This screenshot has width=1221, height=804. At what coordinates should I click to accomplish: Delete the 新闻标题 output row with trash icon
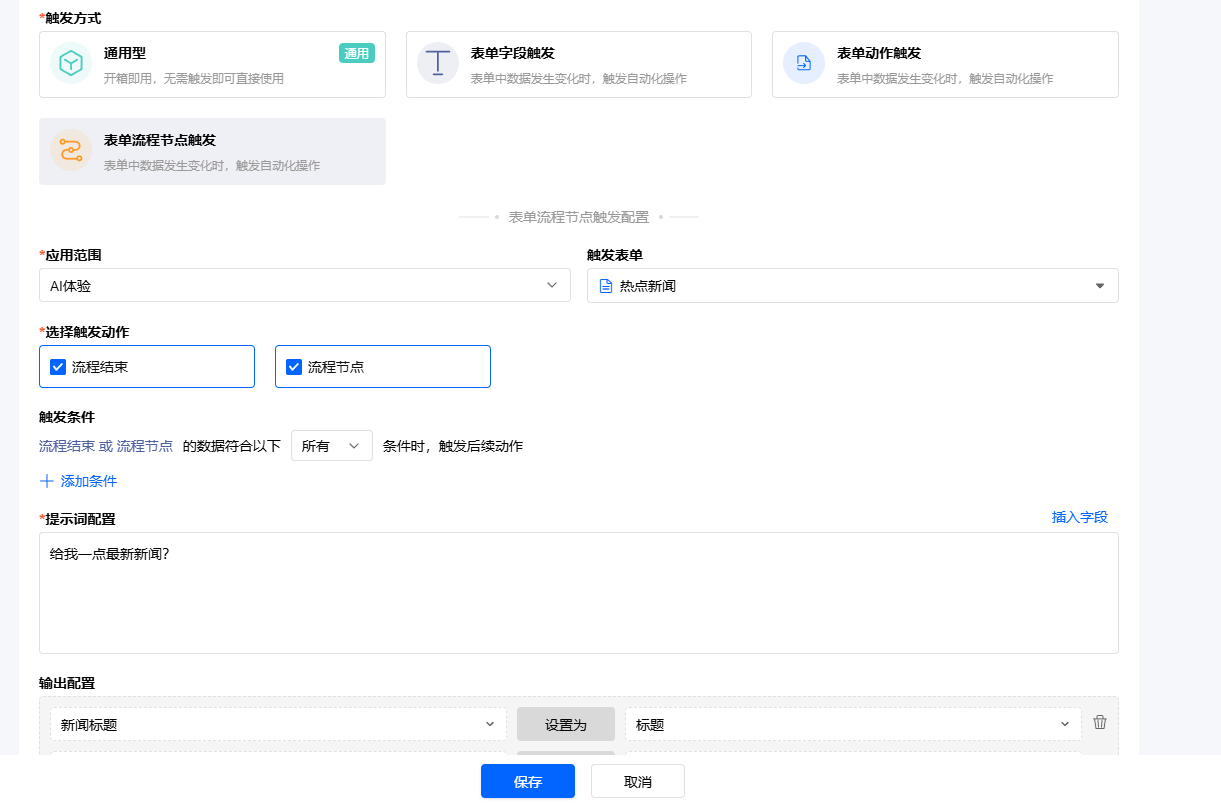point(1100,723)
